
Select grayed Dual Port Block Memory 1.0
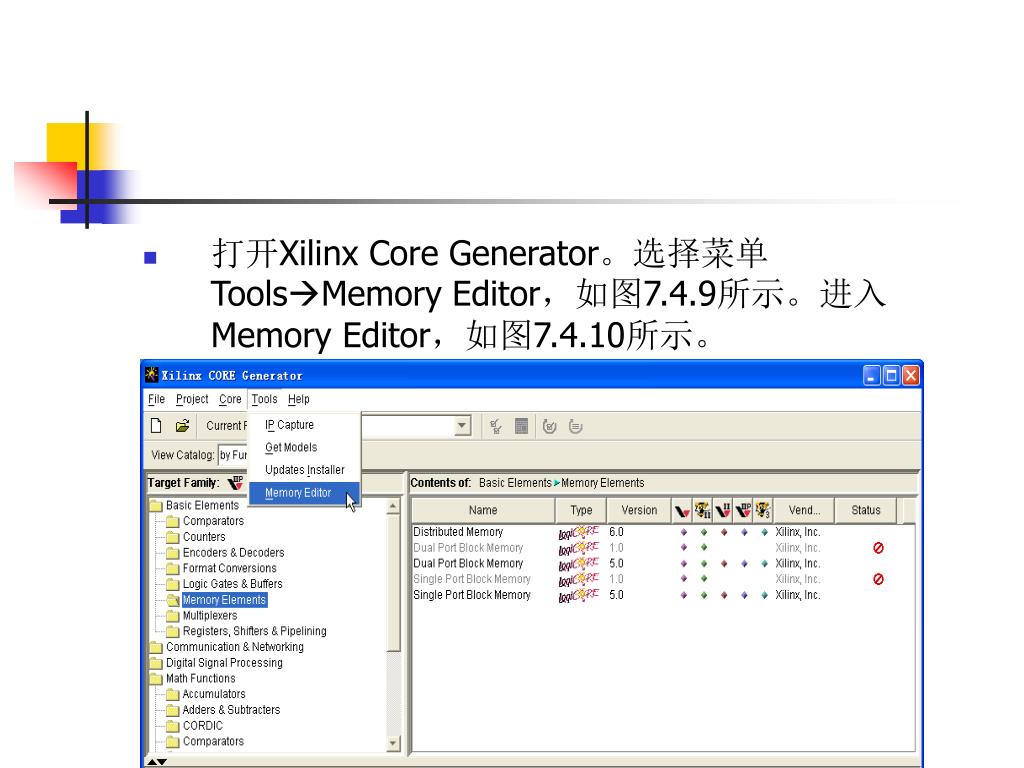[x=663, y=548]
